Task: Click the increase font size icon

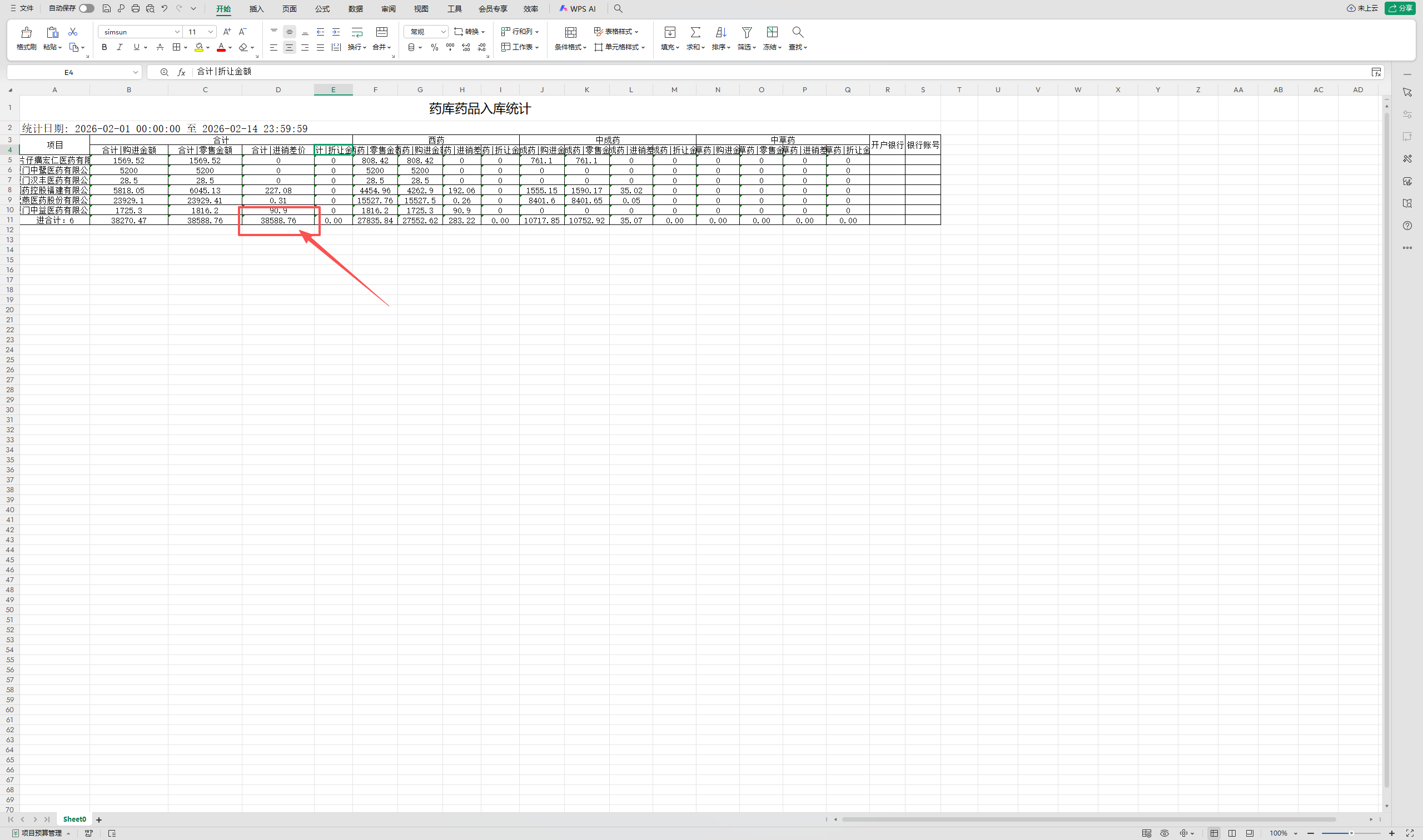Action: click(x=226, y=32)
